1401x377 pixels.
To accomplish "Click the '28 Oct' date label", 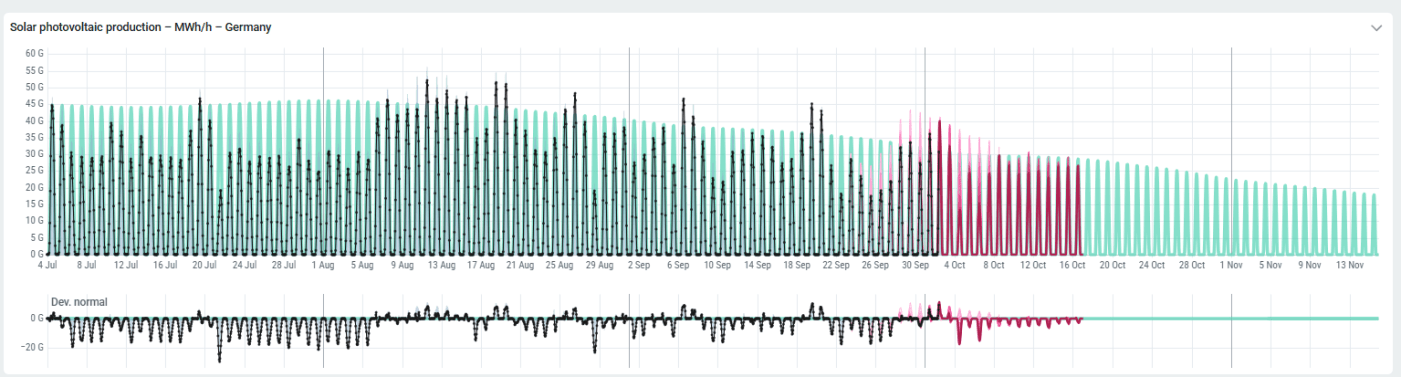I will click(x=1191, y=266).
